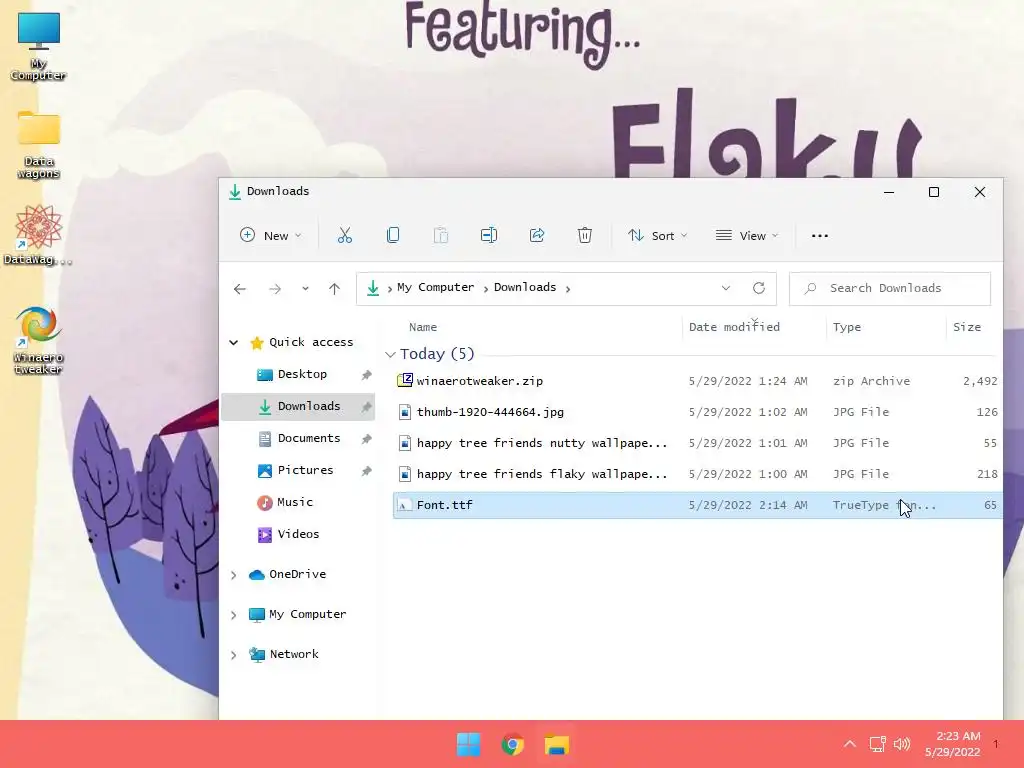This screenshot has width=1024, height=768.
Task: Select Desktop in Quick access
Action: [x=298, y=374]
